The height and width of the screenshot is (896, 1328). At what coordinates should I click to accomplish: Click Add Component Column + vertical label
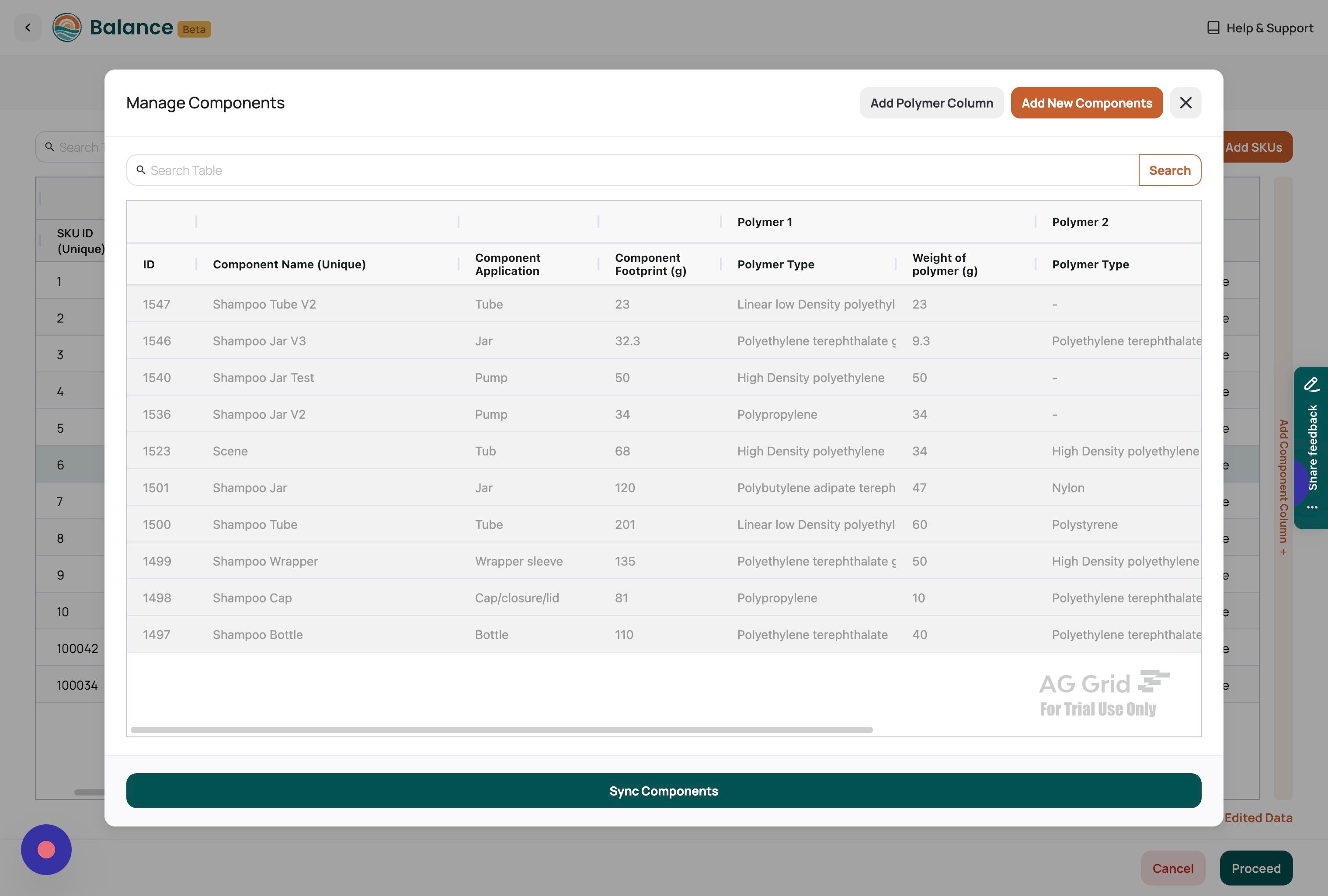pyautogui.click(x=1283, y=487)
